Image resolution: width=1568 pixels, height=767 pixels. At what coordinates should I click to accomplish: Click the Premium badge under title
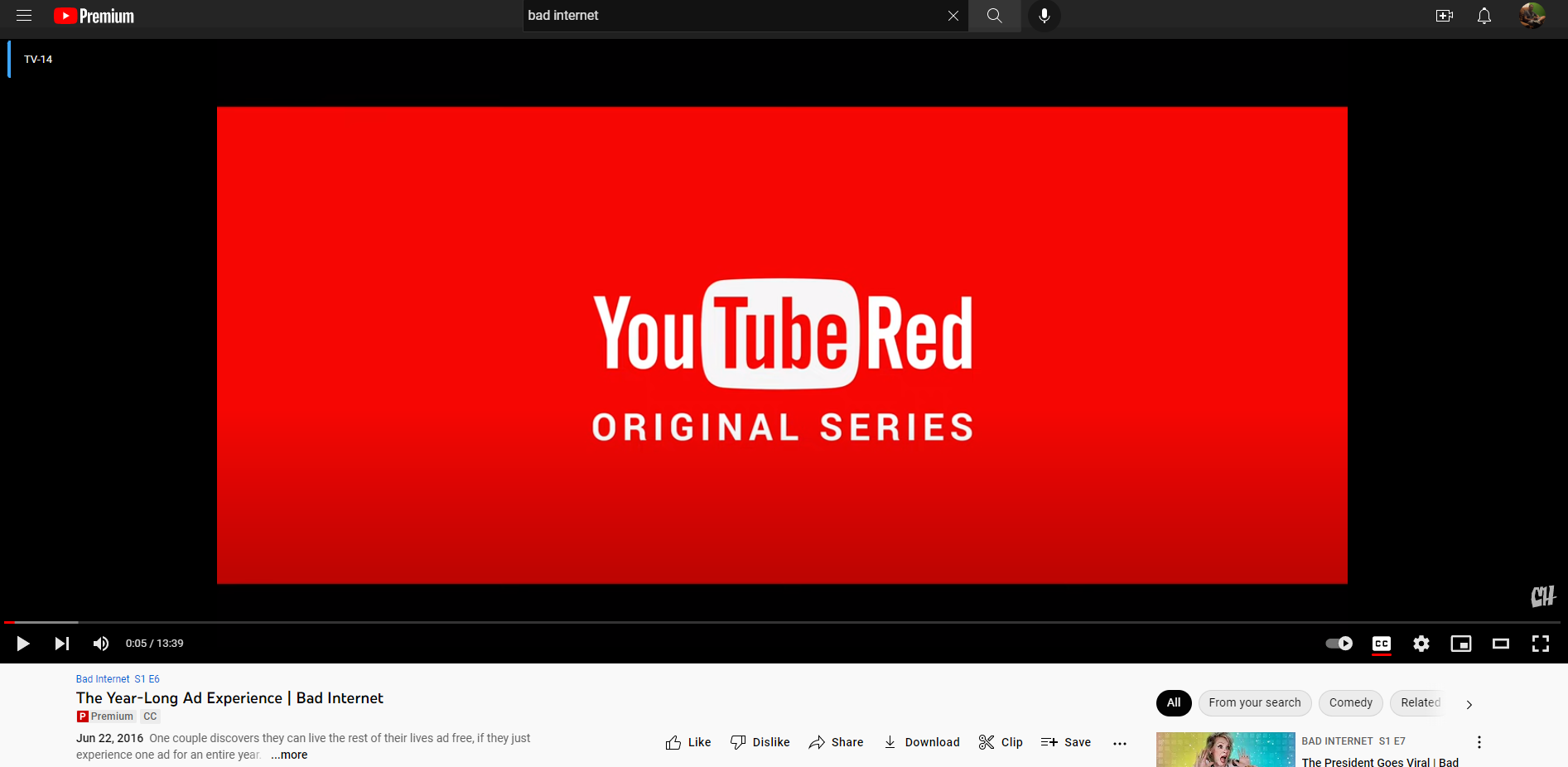pyautogui.click(x=105, y=716)
